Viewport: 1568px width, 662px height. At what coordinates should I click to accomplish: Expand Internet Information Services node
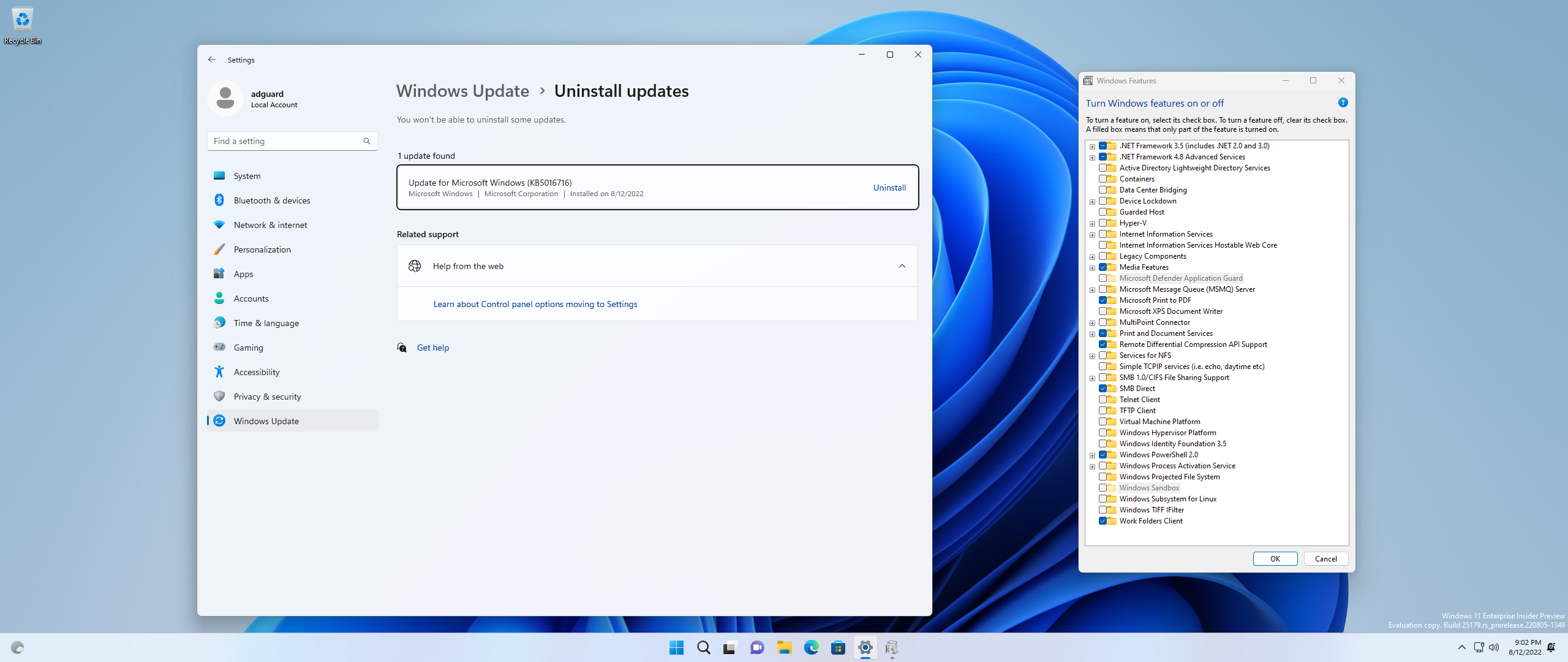(x=1092, y=235)
